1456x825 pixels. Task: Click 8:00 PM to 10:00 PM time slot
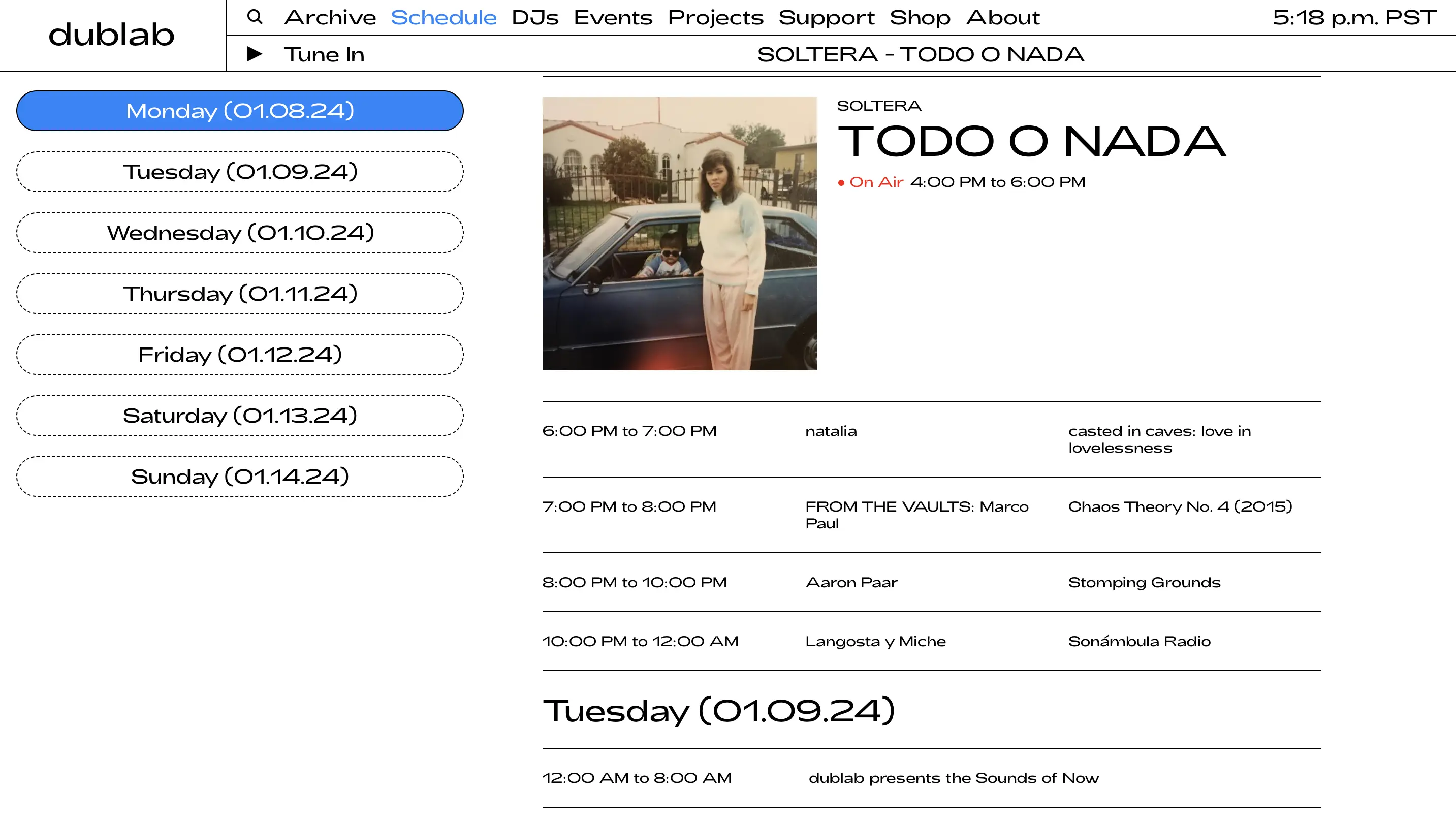pos(634,583)
